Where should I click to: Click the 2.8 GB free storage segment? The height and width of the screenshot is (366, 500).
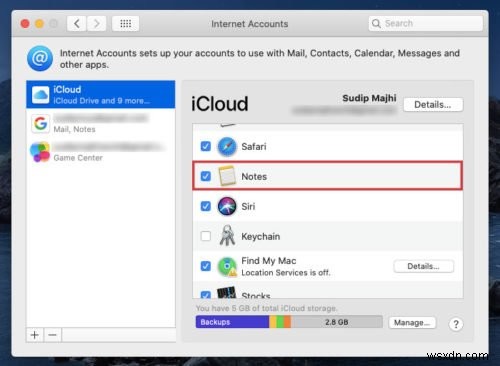coord(337,322)
